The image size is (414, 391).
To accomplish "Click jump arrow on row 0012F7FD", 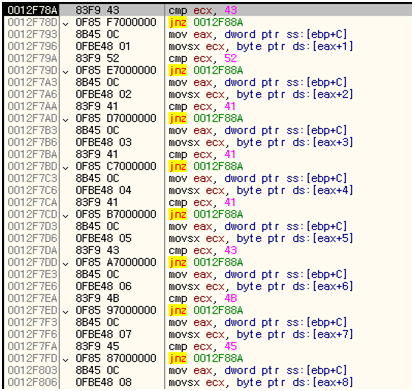I will click(x=66, y=359).
